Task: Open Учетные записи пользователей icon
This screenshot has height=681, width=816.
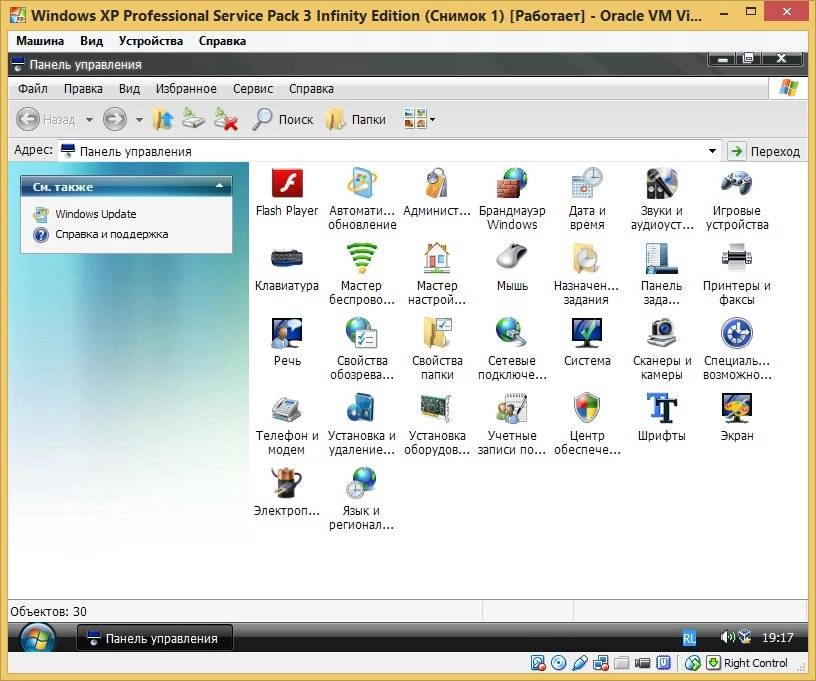Action: click(x=512, y=408)
